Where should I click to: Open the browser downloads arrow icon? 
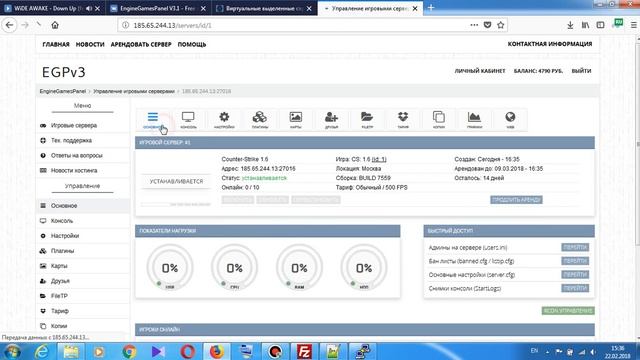(570, 25)
